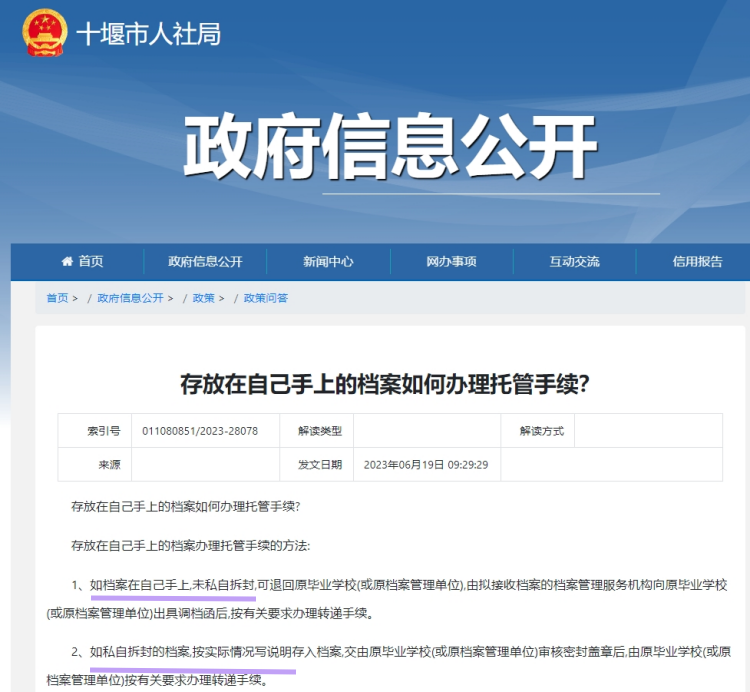Click the 首页 breadcrumb link
The image size is (750, 692).
coord(57,298)
